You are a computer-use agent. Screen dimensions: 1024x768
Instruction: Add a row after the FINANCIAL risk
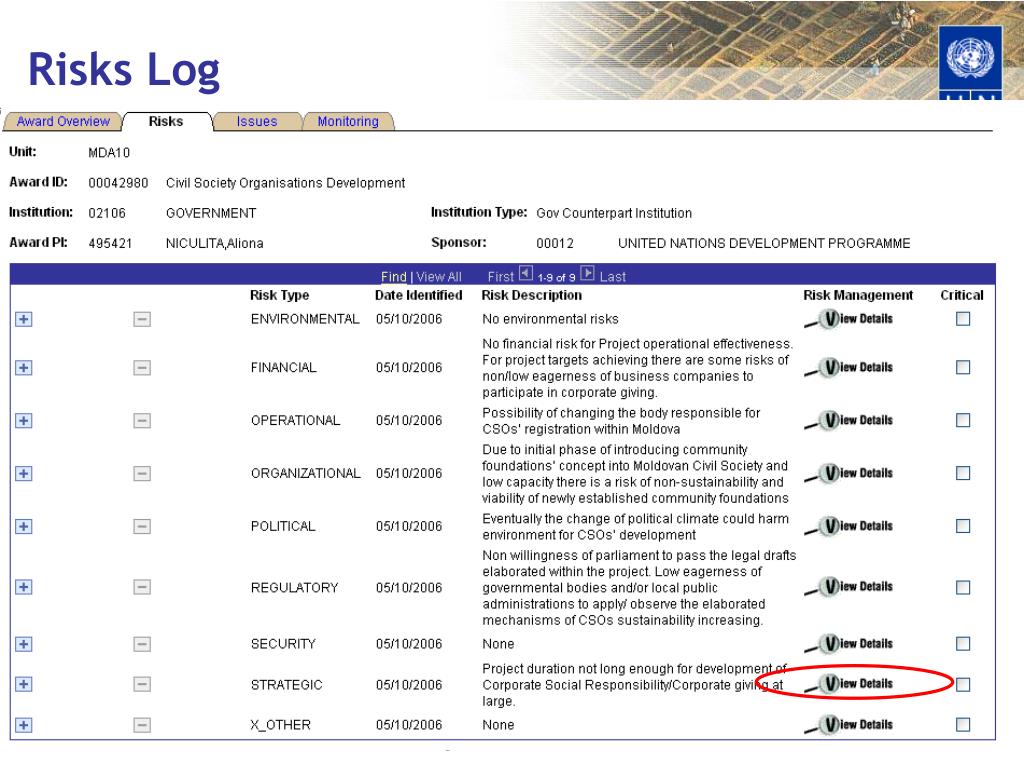point(24,368)
